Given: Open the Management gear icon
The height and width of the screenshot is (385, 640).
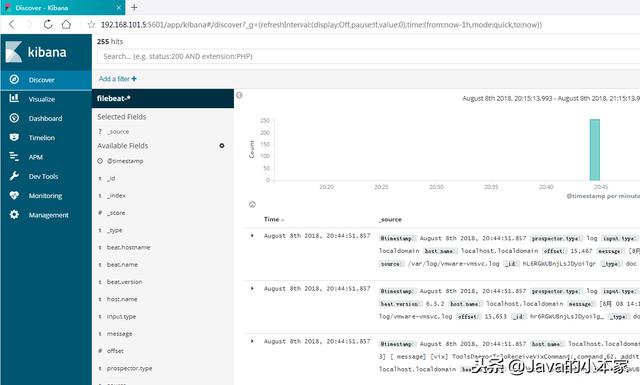Looking at the screenshot, I should pos(14,214).
